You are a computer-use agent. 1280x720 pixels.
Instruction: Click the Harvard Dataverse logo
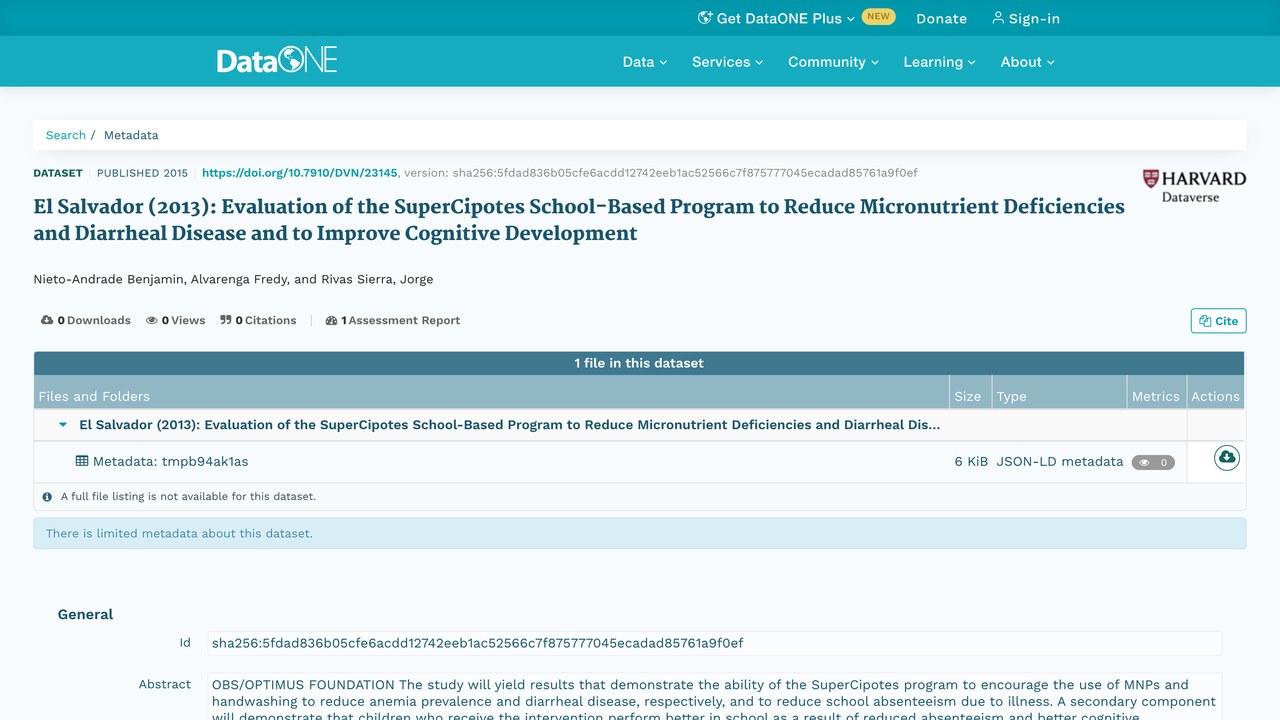click(x=1194, y=186)
